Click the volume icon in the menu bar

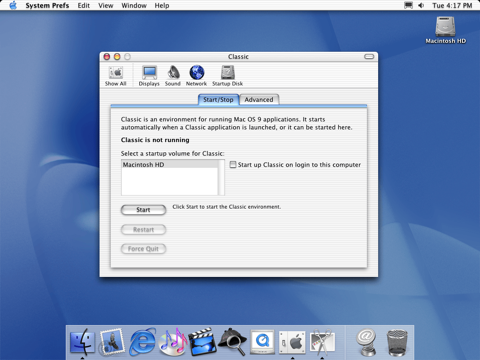(x=421, y=5)
